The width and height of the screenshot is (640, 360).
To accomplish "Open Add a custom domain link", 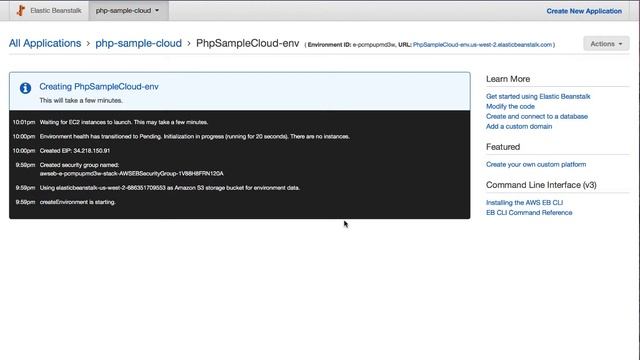I will click(x=519, y=126).
